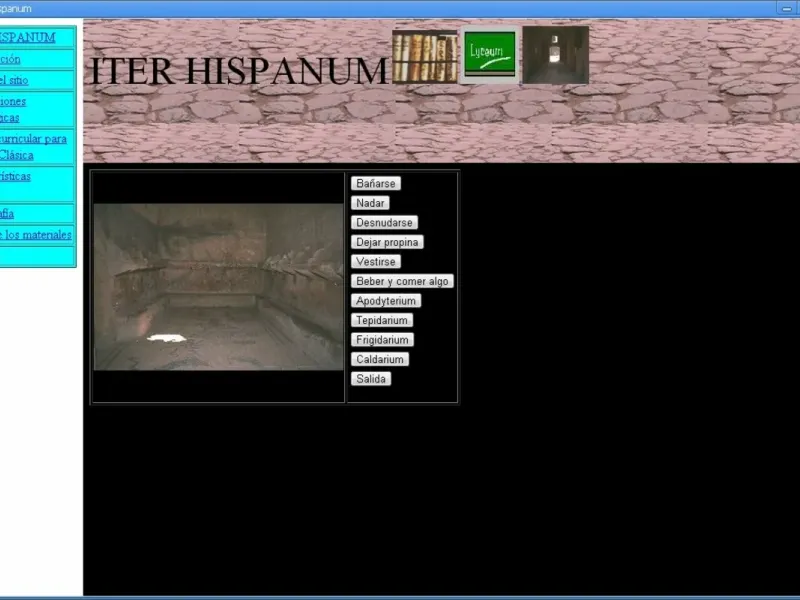Select Beber y comer algo
The image size is (800, 600).
tap(402, 281)
